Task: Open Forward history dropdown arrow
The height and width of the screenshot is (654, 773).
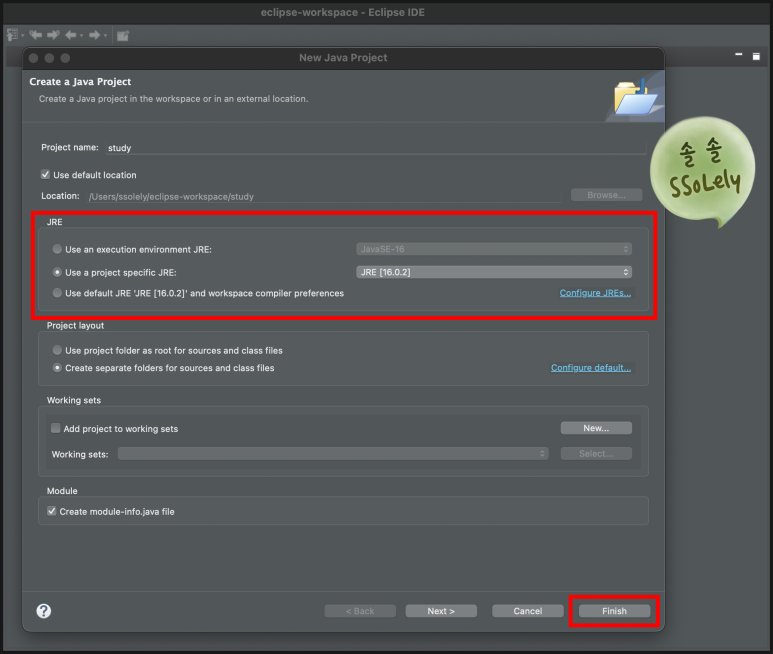Action: point(105,35)
